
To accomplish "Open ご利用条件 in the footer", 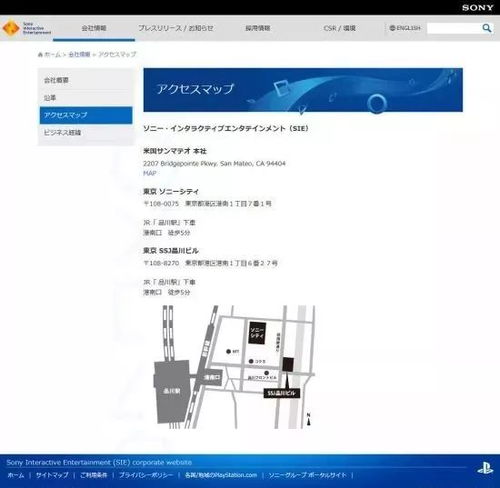I will 94,475.
